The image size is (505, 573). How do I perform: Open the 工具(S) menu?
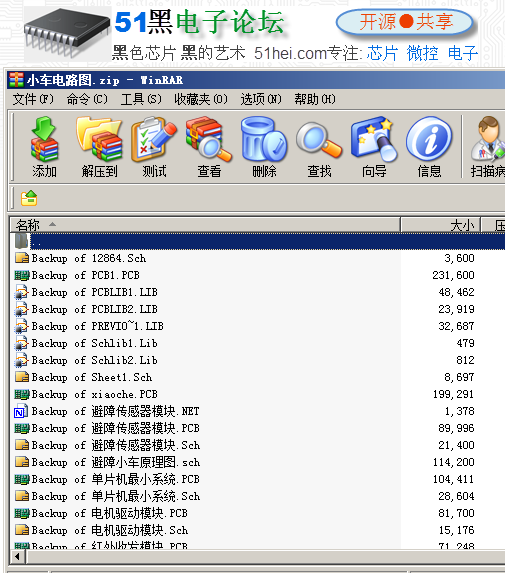pos(141,99)
